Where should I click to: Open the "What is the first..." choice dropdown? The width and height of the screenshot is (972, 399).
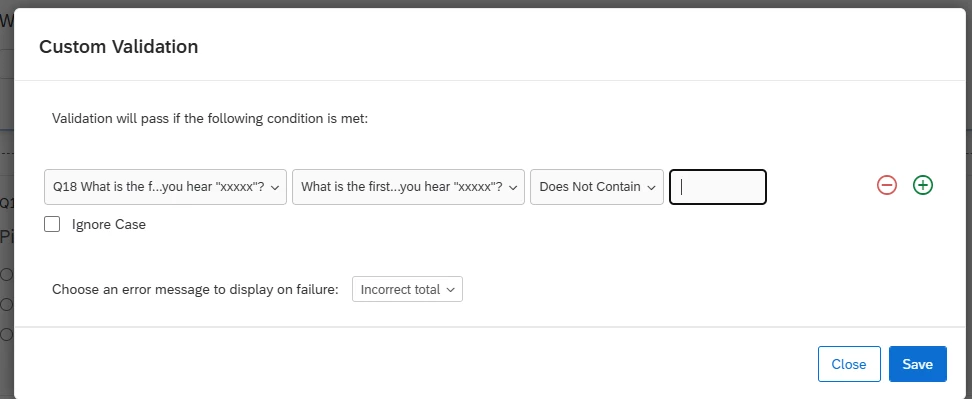click(409, 186)
